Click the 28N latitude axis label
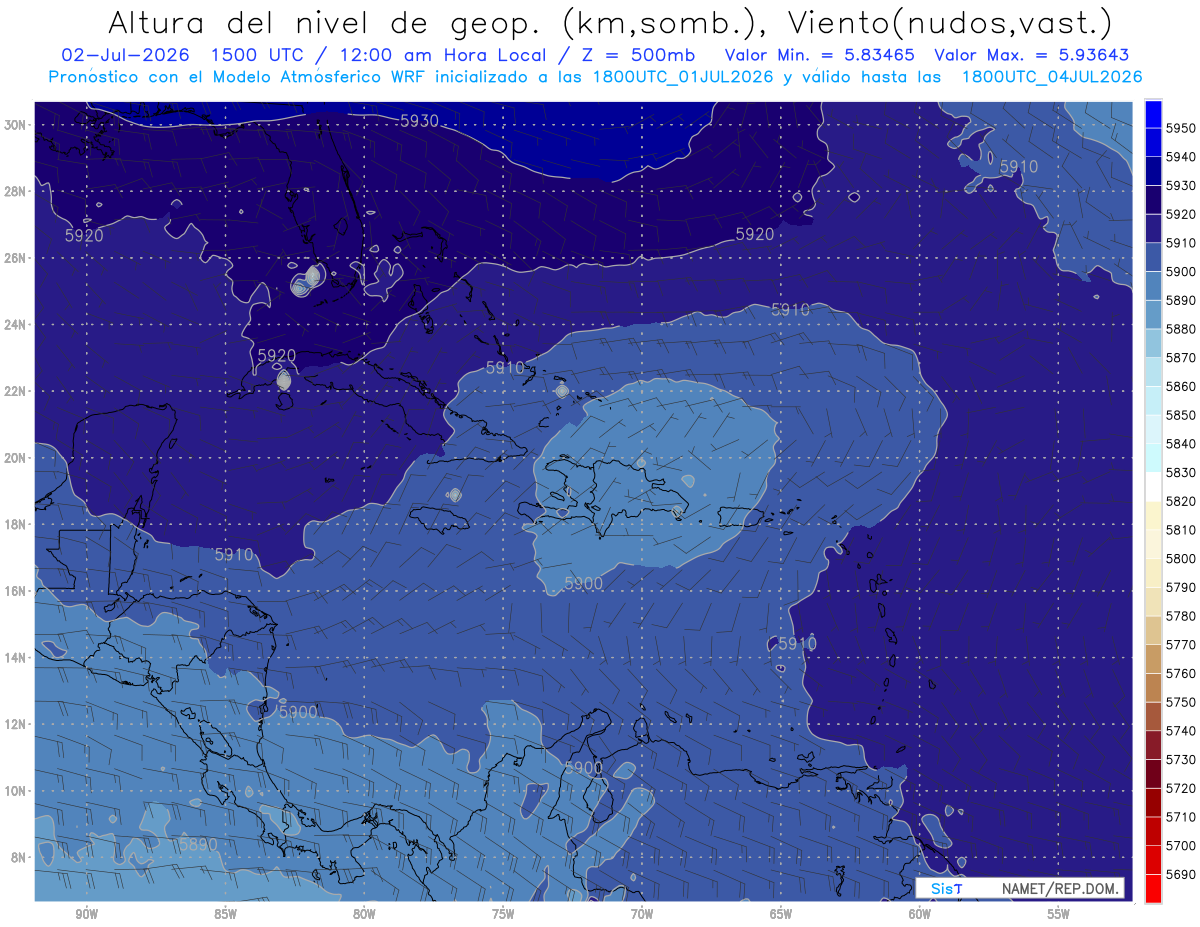 pos(15,191)
